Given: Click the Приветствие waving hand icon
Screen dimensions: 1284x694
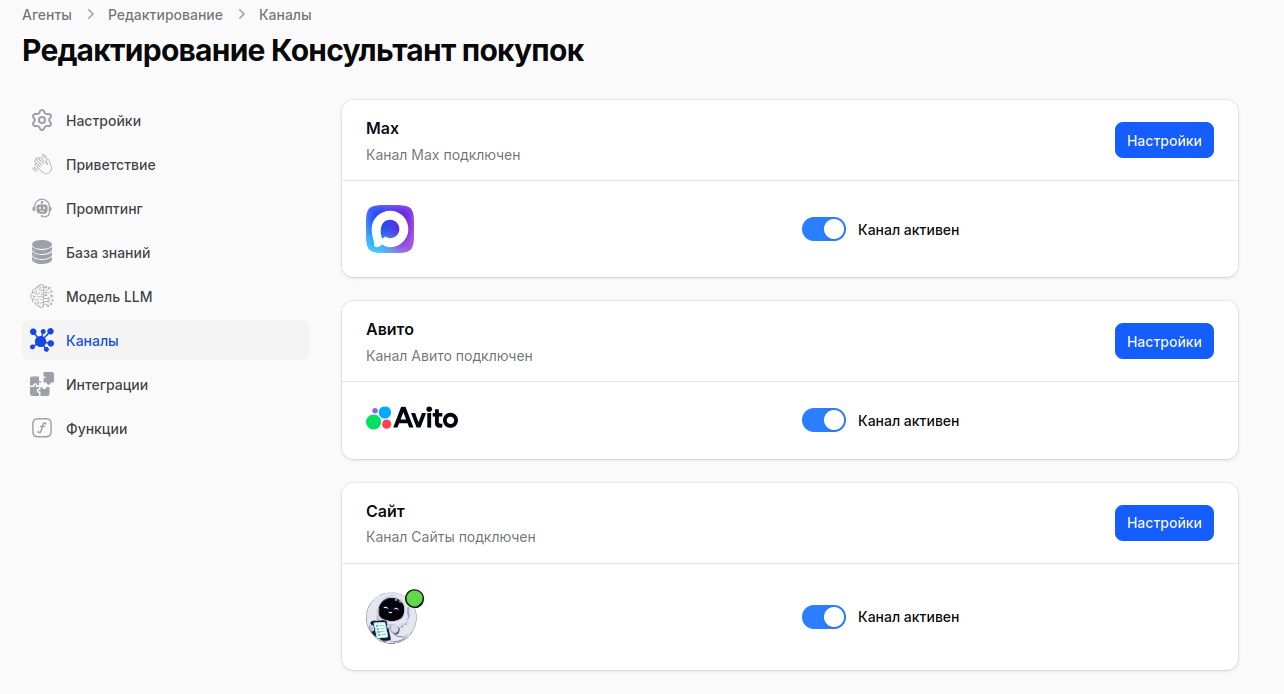Looking at the screenshot, I should [42, 165].
